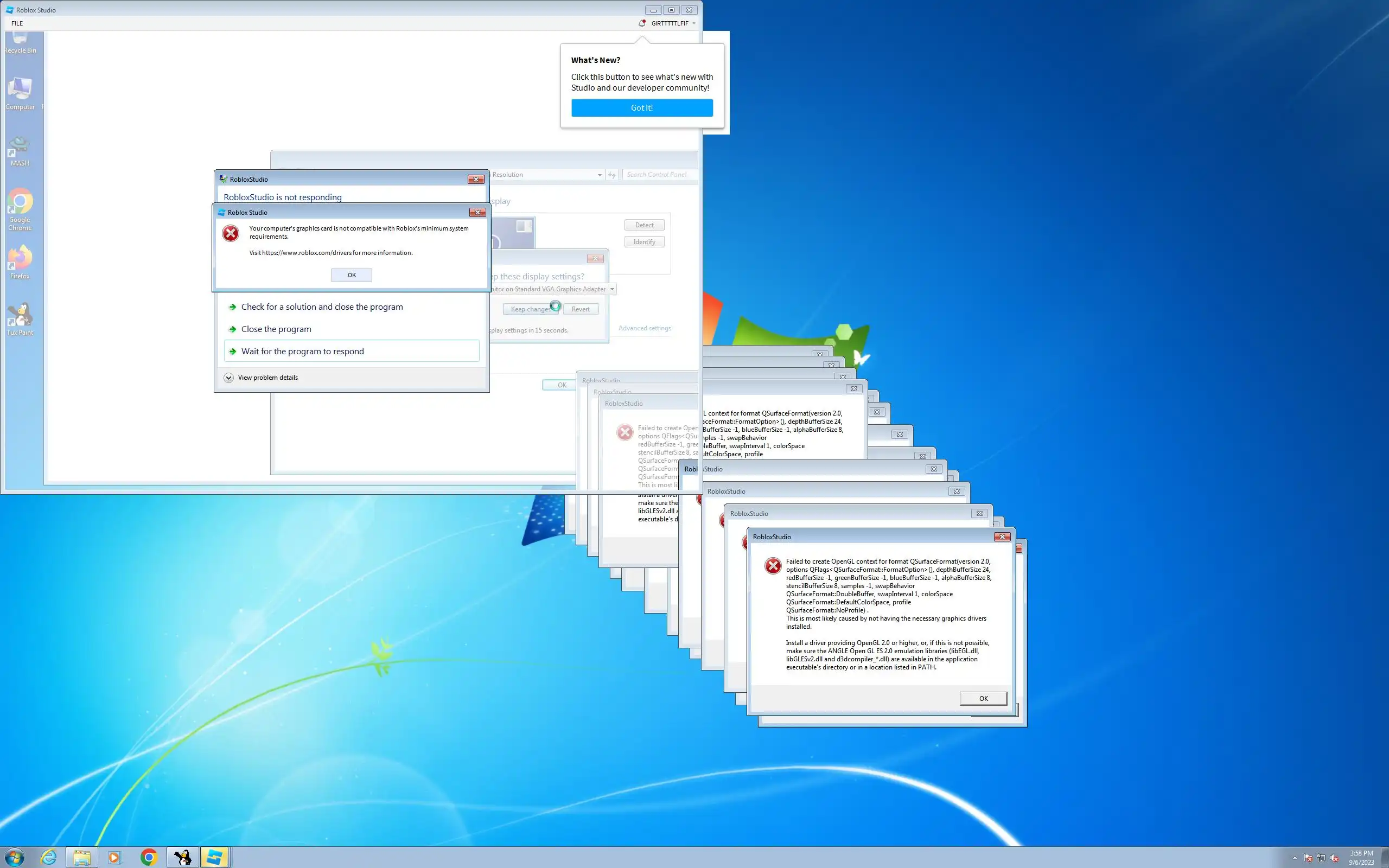Click OK on the graphics card error
Viewport: 1389px width, 868px height.
(x=351, y=275)
